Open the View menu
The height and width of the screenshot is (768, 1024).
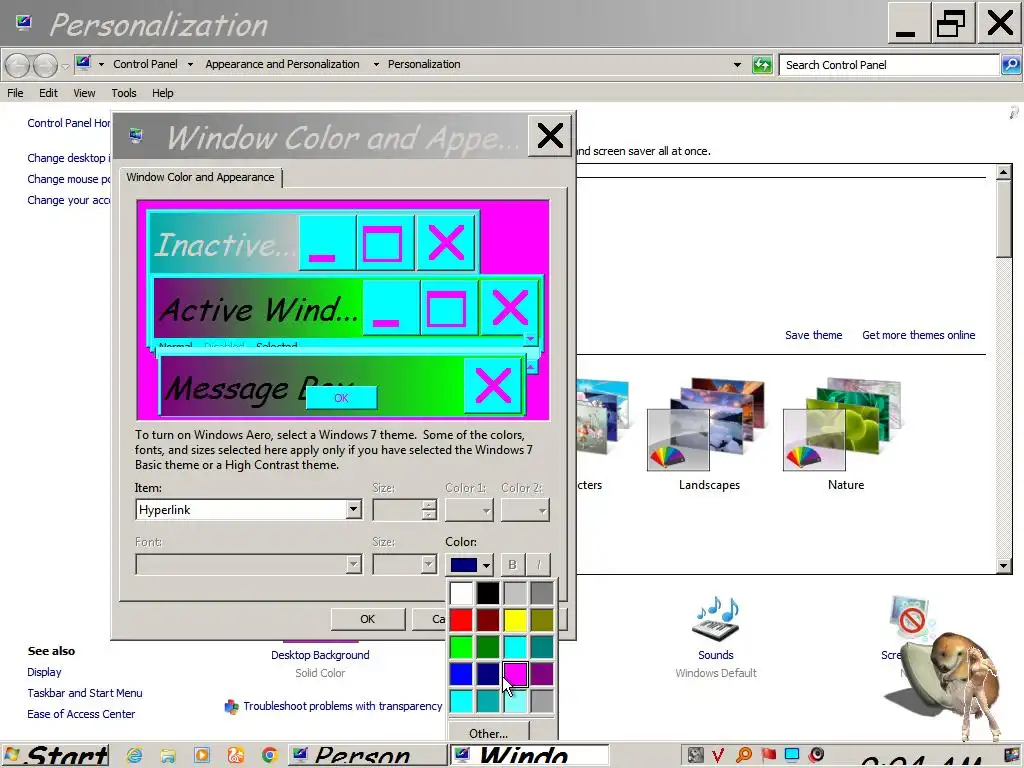[x=84, y=93]
